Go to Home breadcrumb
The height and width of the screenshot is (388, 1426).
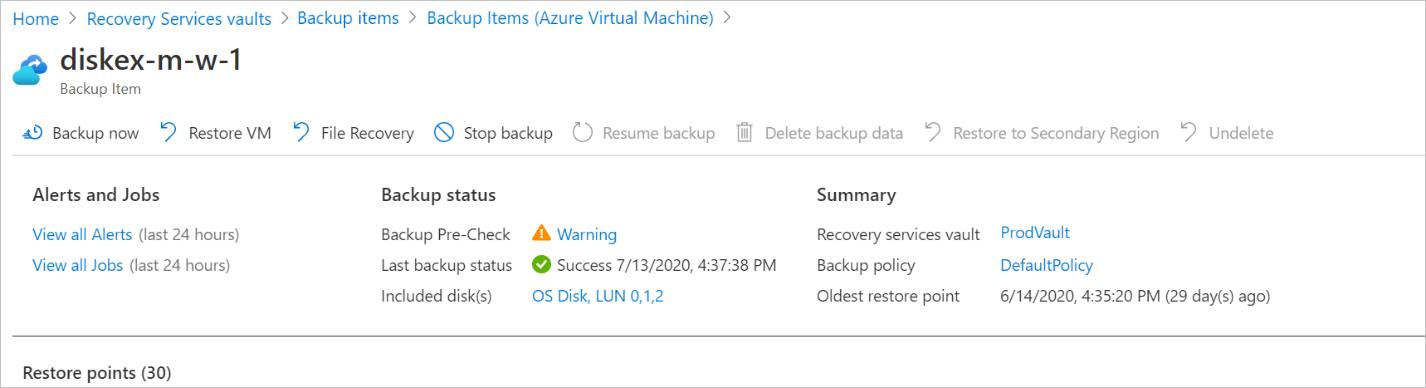[35, 18]
